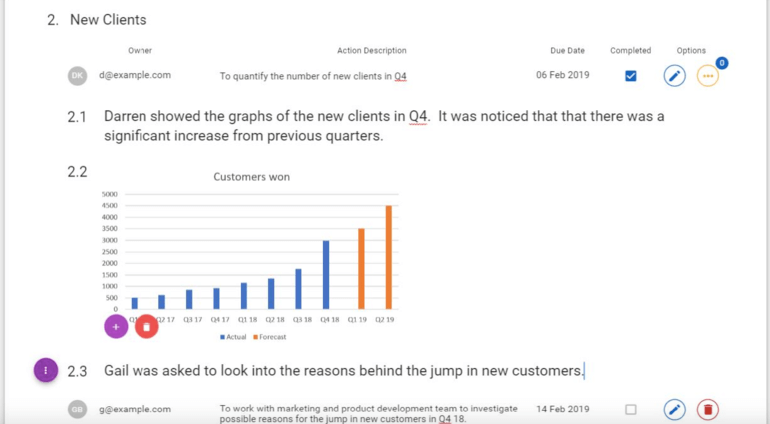Click the 06 Feb 2019 due date
770x424 pixels.
tap(563, 75)
